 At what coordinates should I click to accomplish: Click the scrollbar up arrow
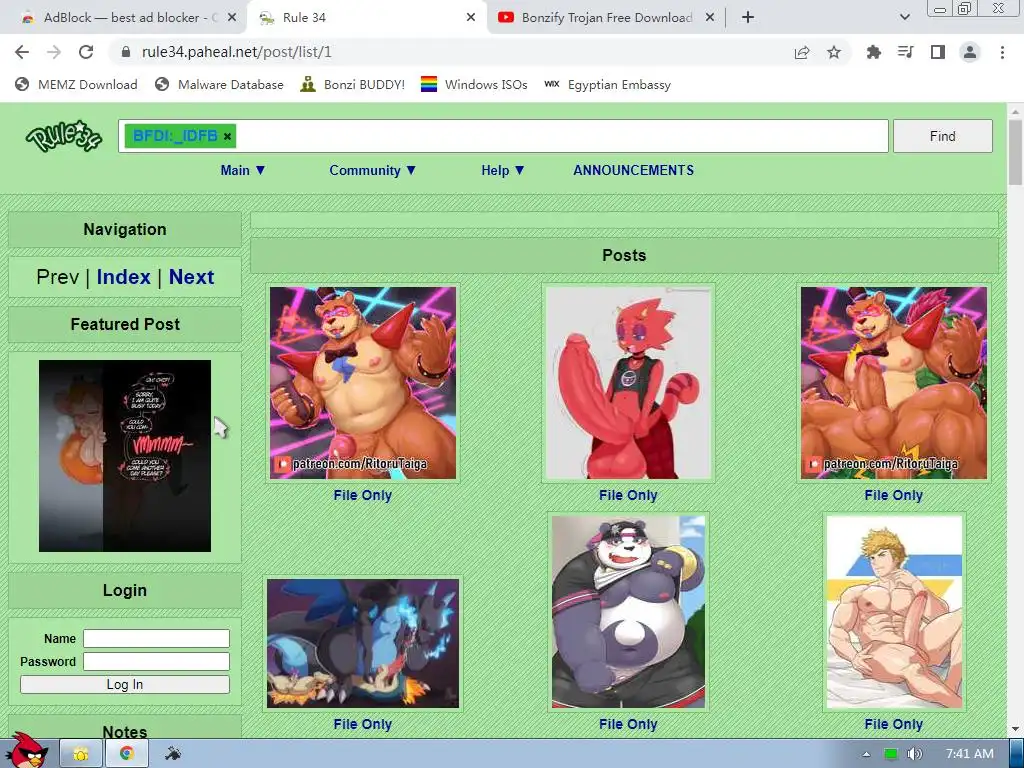(1015, 111)
